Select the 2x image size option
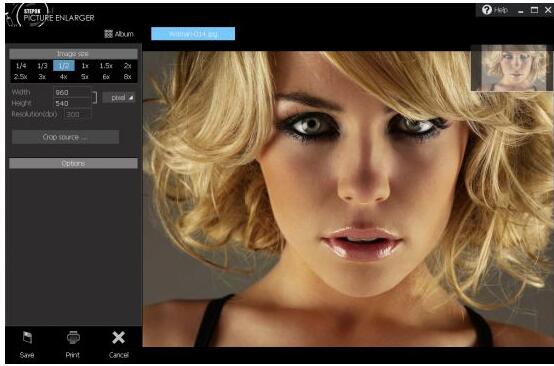The image size is (554, 366). pos(128,66)
